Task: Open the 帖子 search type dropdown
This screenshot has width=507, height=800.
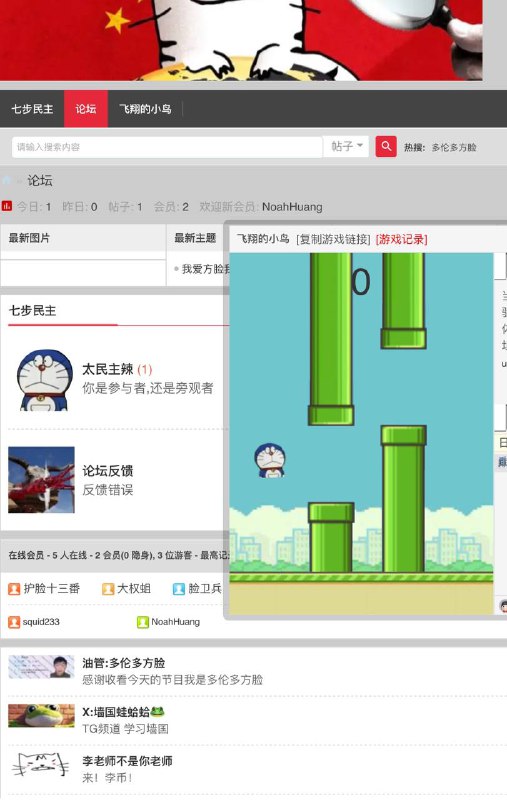Action: pyautogui.click(x=346, y=146)
